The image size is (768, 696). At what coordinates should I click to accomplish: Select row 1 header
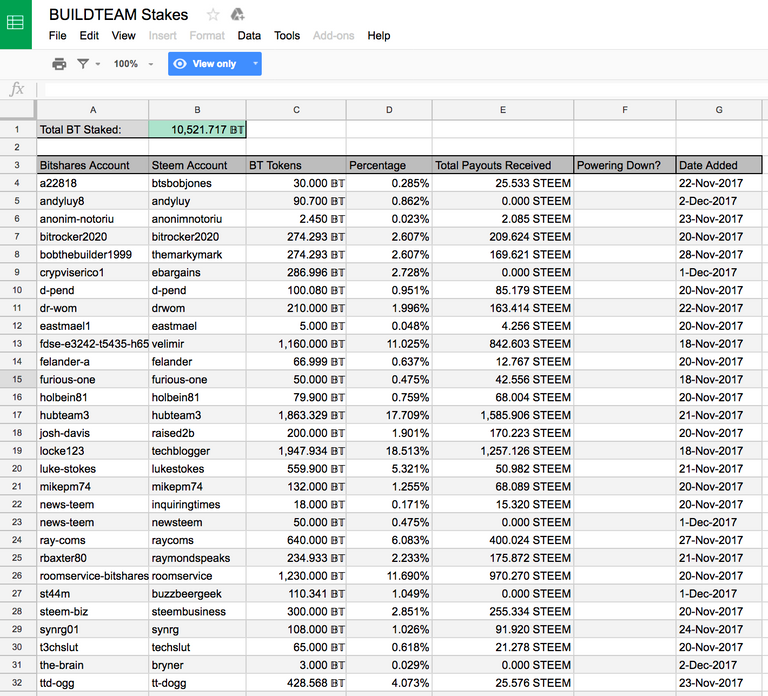point(18,129)
